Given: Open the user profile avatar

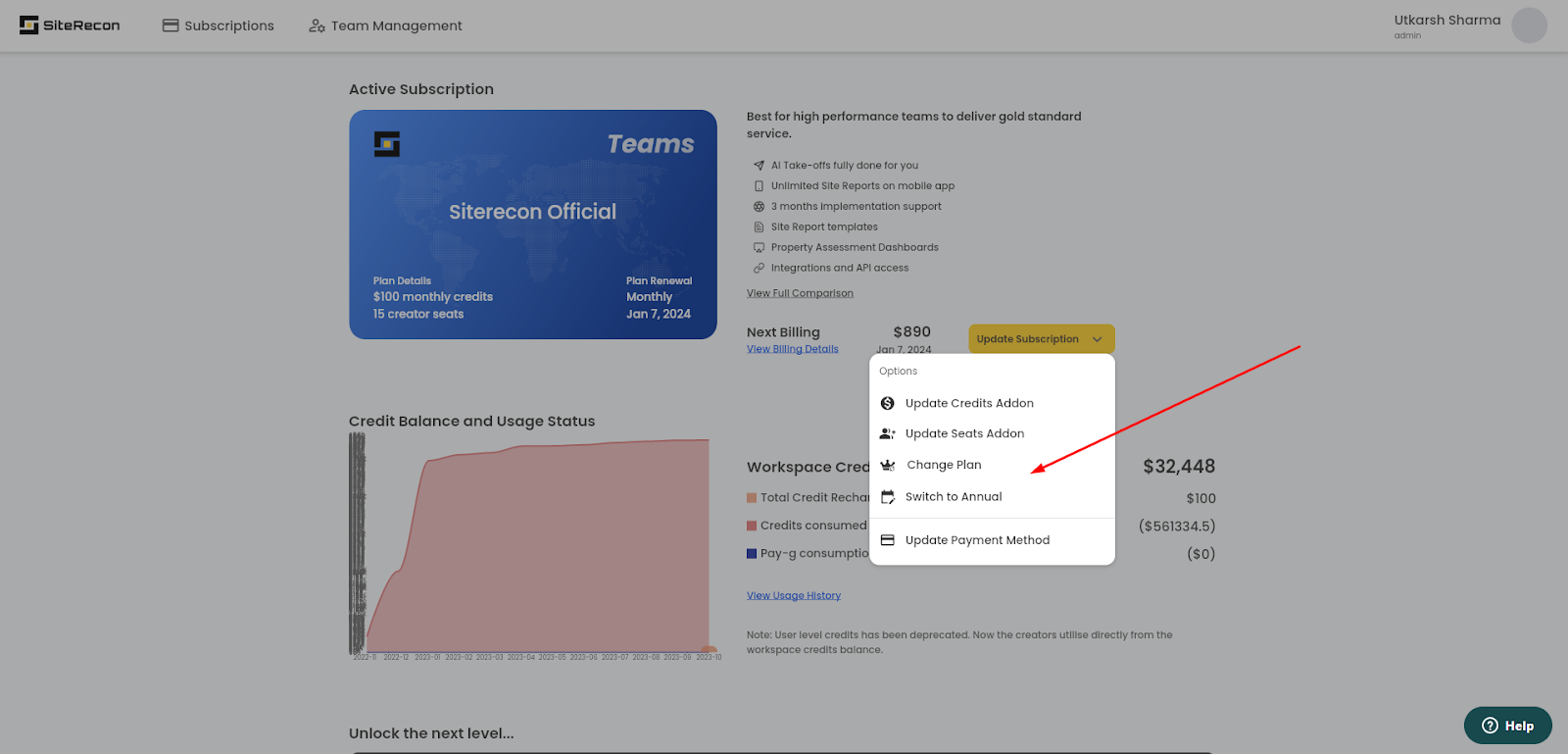Looking at the screenshot, I should (1529, 25).
